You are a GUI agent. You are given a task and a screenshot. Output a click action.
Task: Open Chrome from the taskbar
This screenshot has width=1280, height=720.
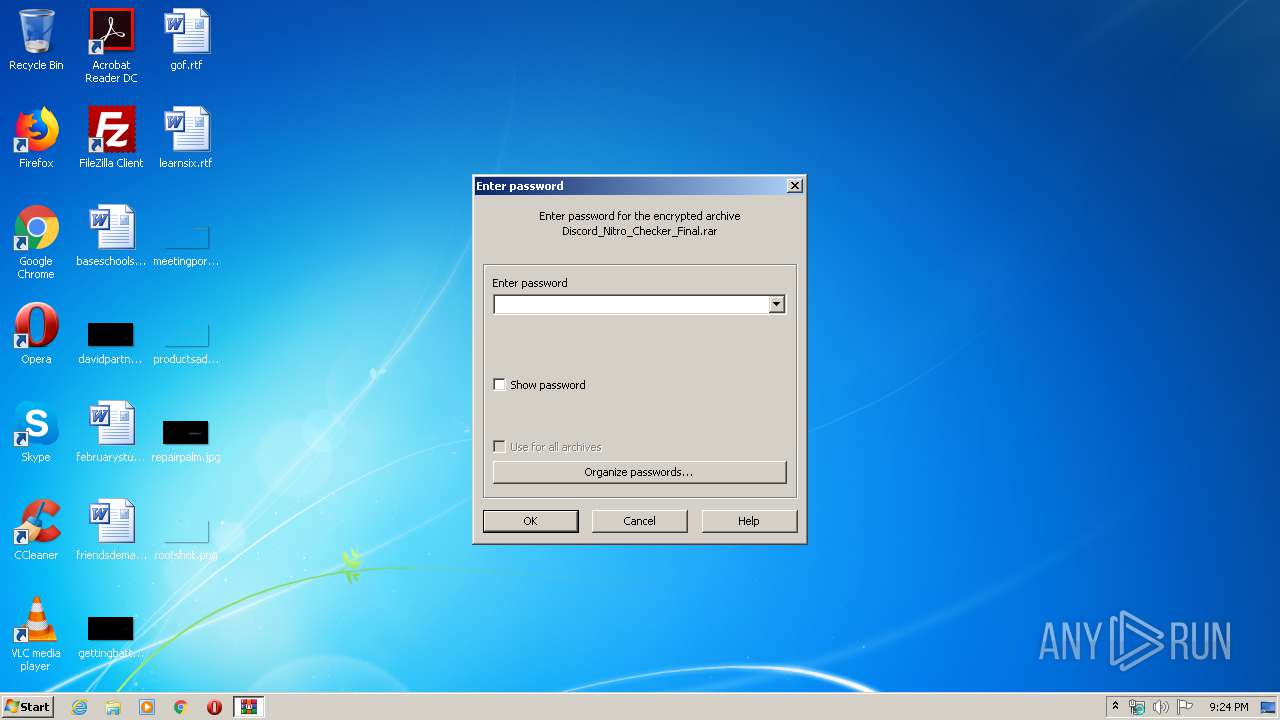click(181, 707)
